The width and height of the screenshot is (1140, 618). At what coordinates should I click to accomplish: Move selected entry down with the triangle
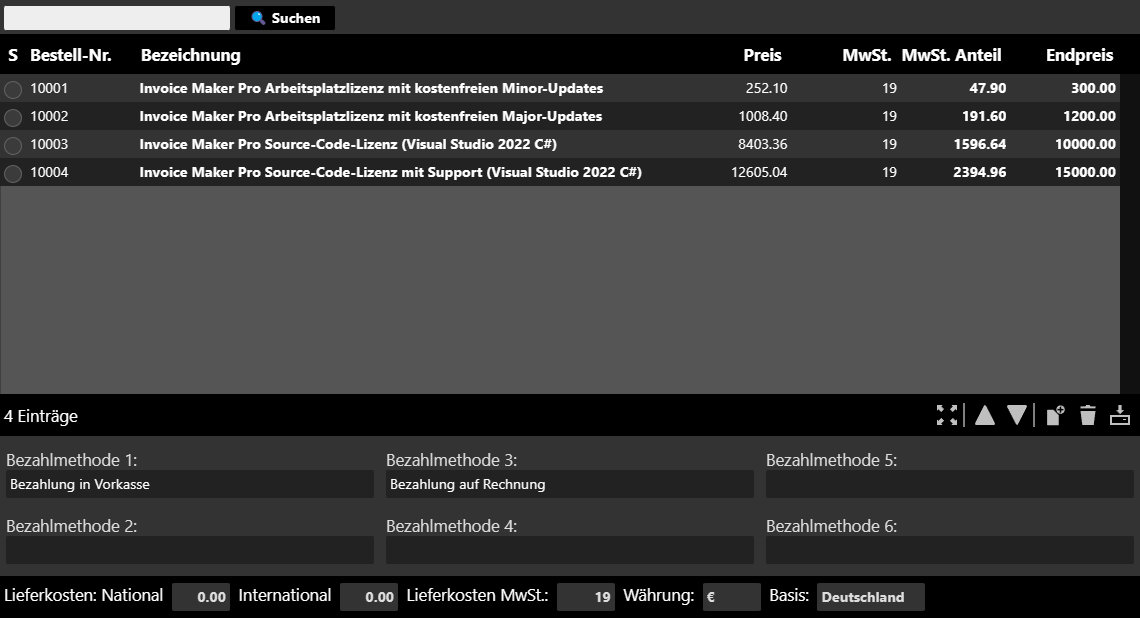point(1017,416)
